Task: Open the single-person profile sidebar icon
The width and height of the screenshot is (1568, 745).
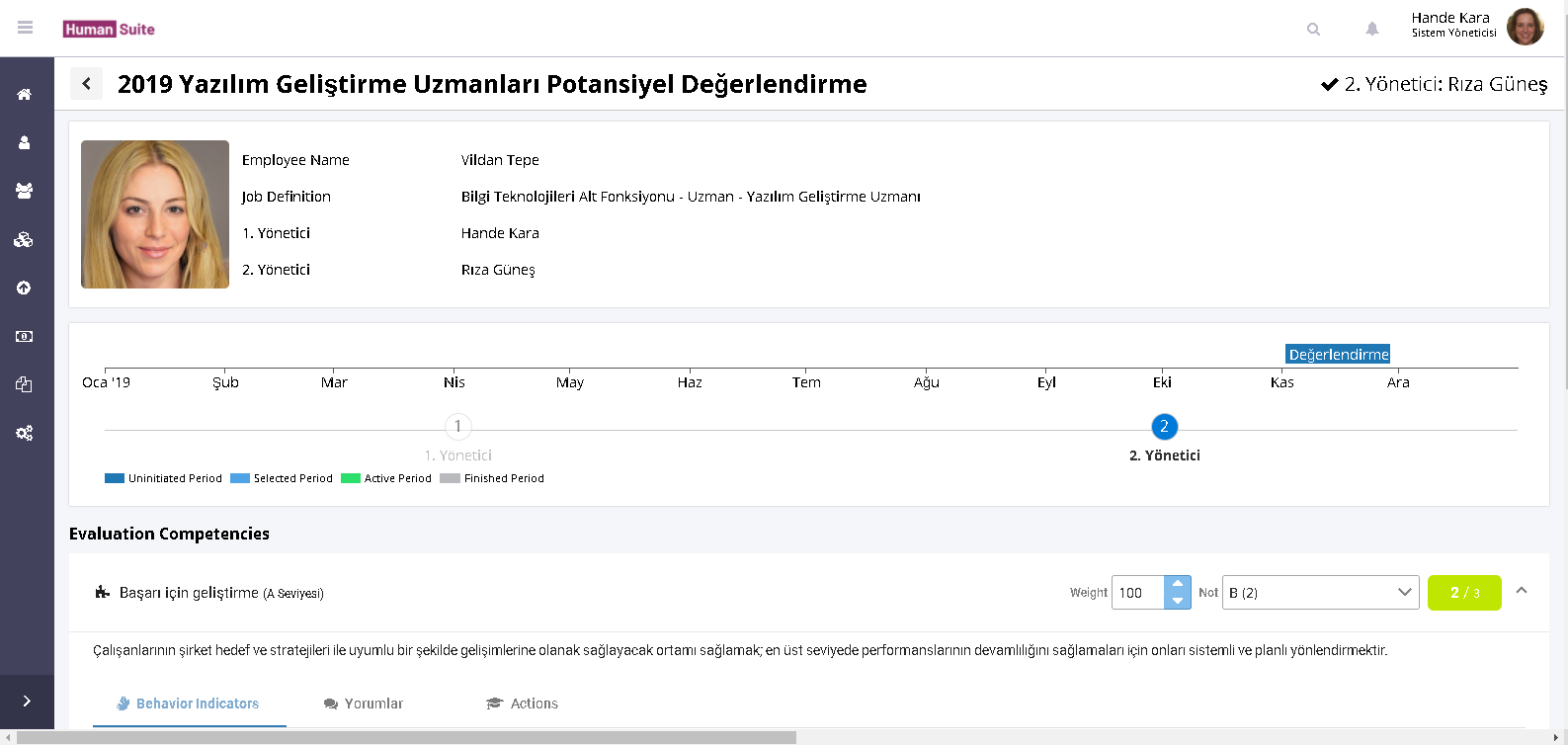Action: point(25,142)
